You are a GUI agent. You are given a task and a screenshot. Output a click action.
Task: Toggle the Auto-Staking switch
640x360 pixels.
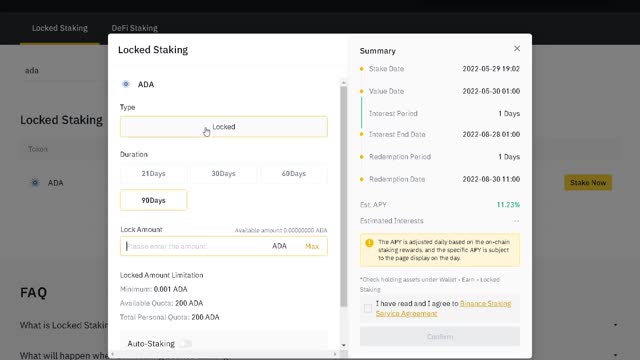pos(185,344)
